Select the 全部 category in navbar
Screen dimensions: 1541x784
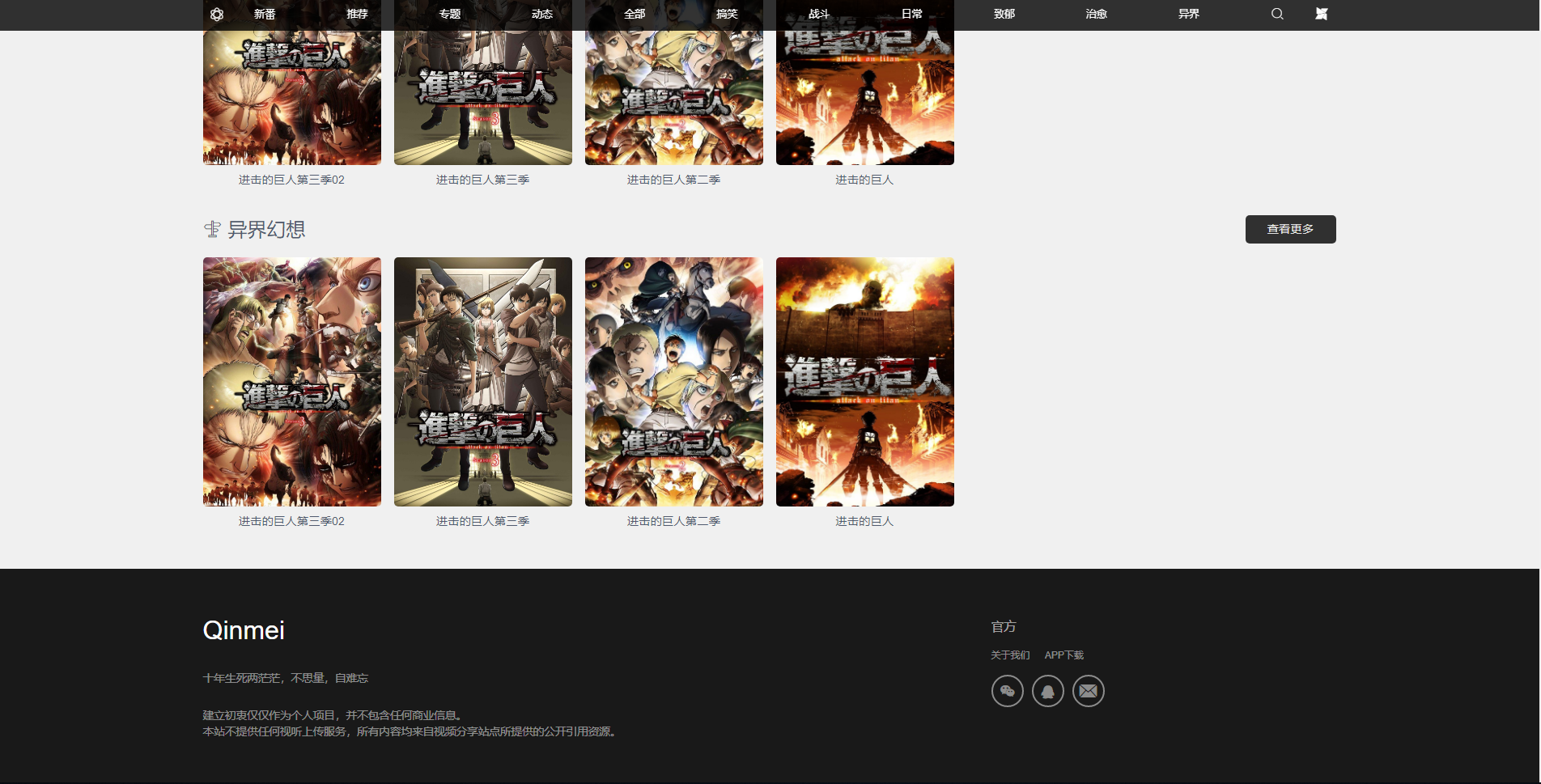coord(635,14)
